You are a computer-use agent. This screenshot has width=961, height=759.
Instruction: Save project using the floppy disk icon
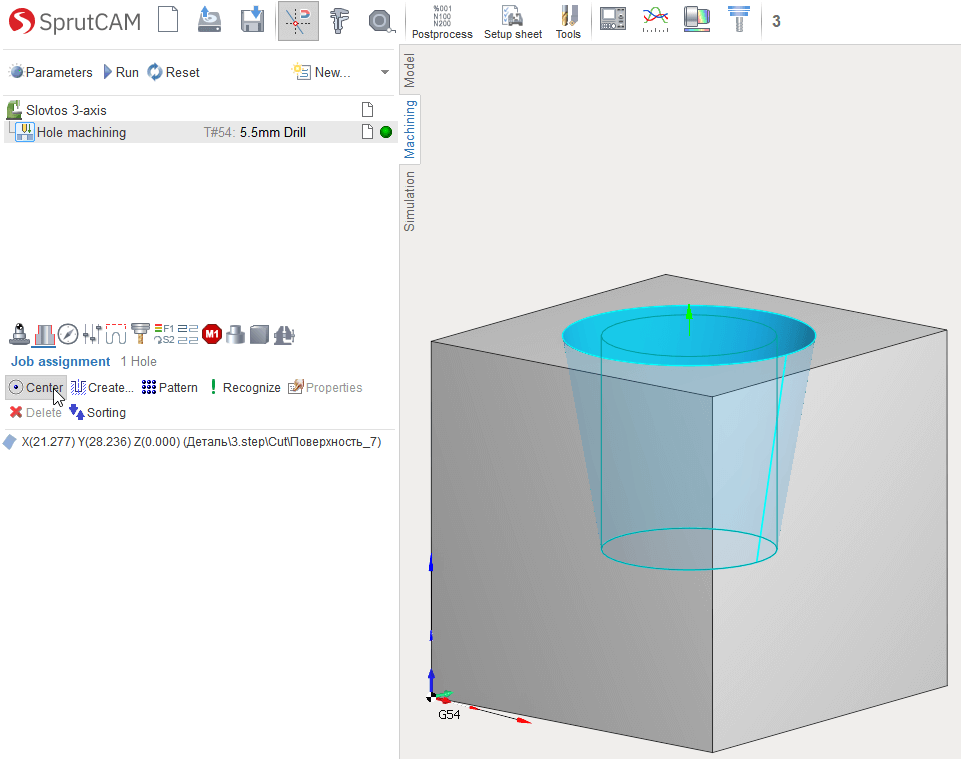click(x=253, y=20)
